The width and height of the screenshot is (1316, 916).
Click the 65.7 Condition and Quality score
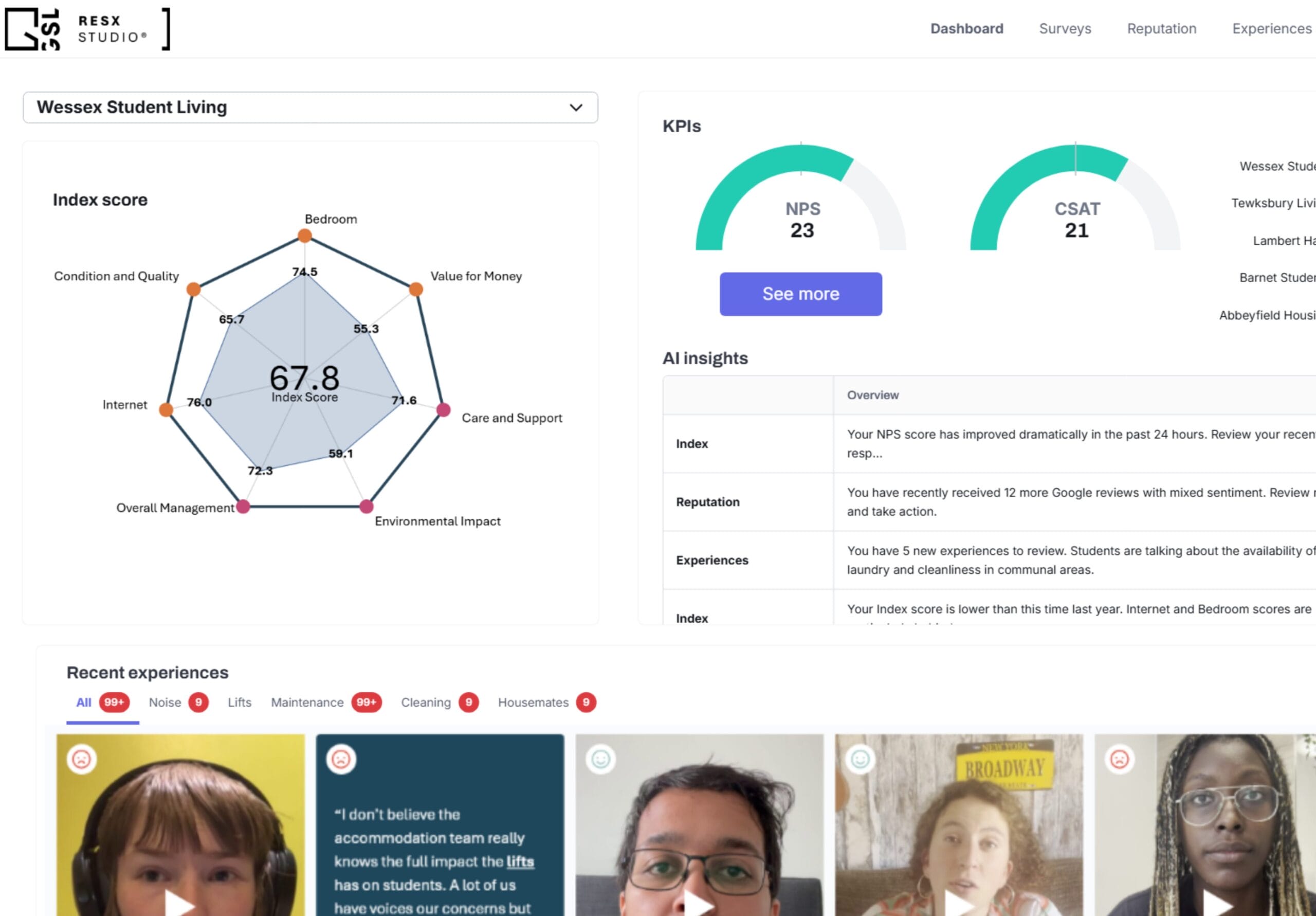[x=231, y=319]
